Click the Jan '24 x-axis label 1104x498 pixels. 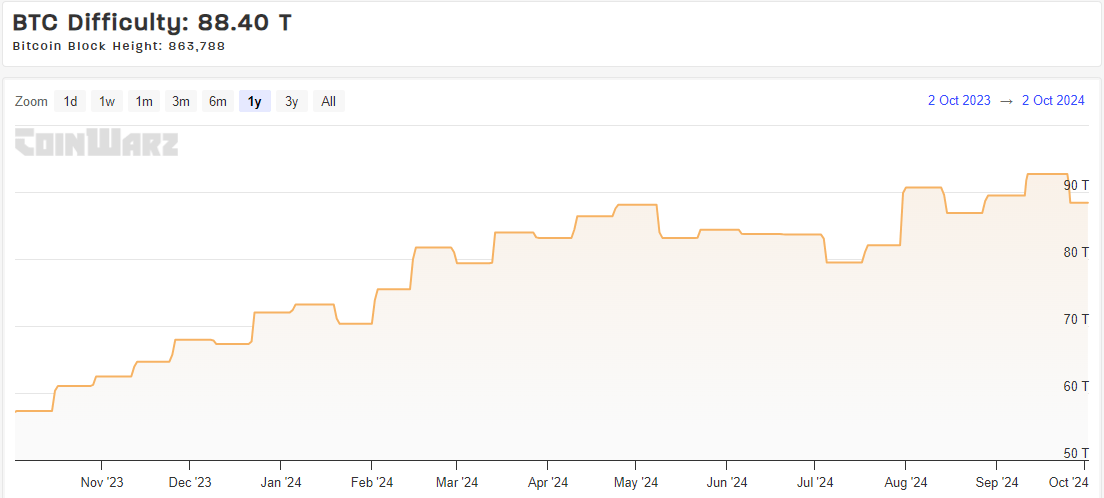(x=281, y=483)
